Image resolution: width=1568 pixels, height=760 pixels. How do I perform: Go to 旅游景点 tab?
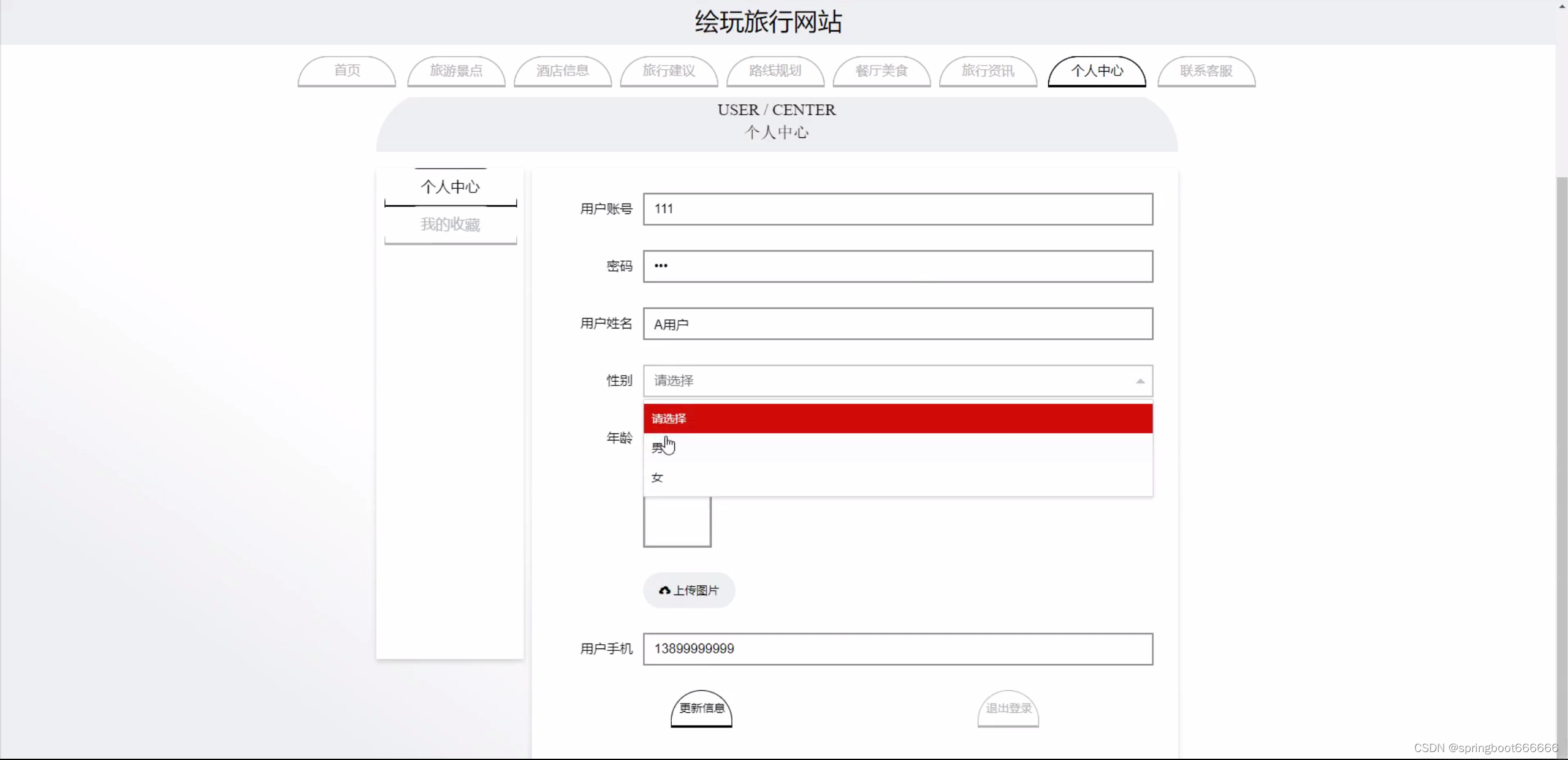pyautogui.click(x=456, y=71)
